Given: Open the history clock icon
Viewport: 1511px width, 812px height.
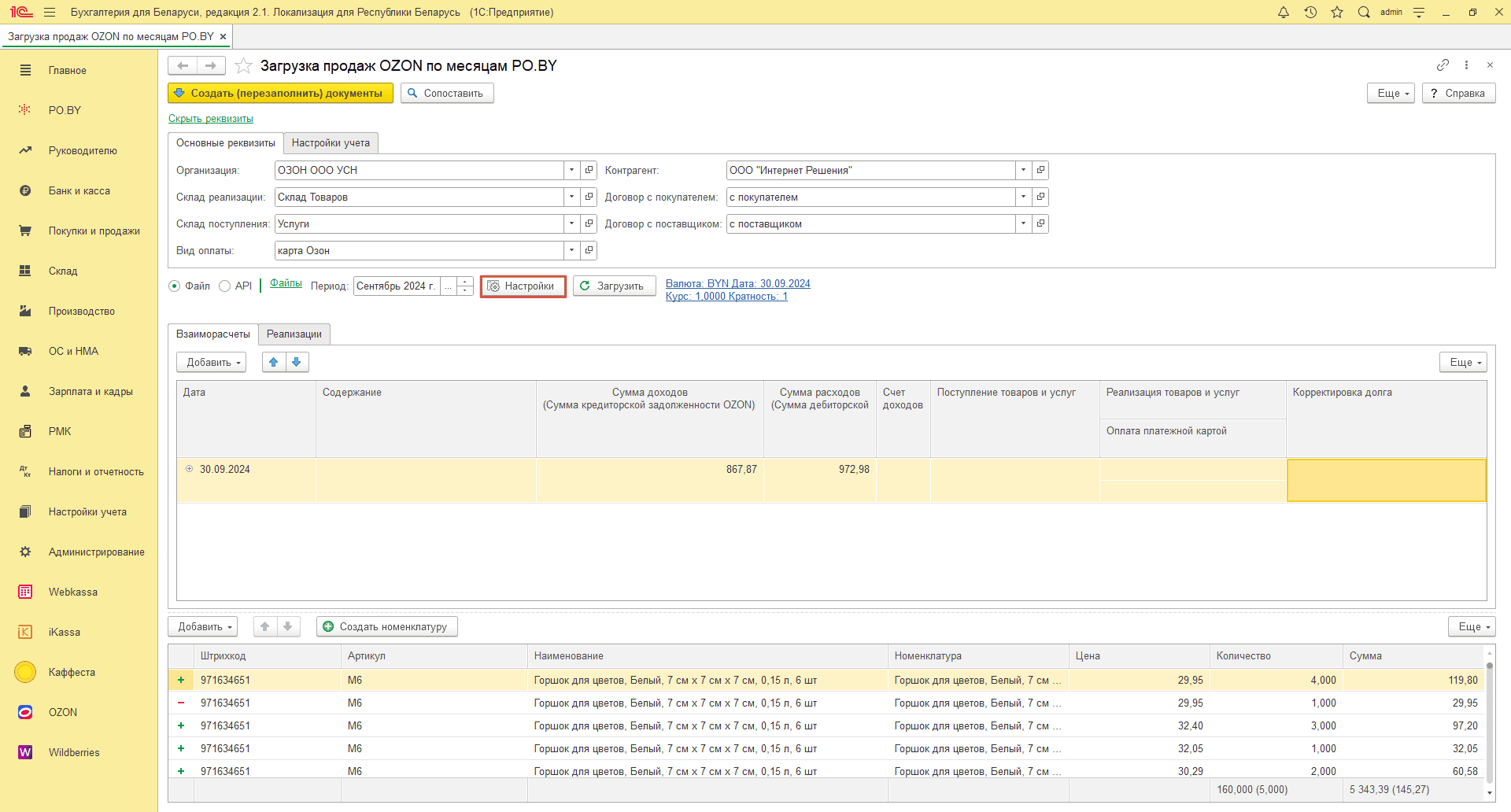Looking at the screenshot, I should click(1310, 12).
